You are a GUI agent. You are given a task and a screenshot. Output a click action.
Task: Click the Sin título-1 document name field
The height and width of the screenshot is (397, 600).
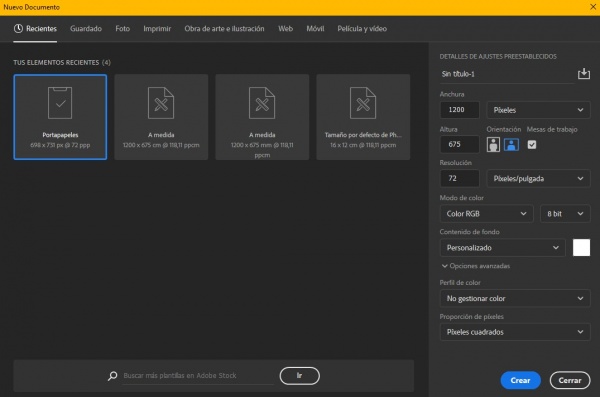point(507,74)
